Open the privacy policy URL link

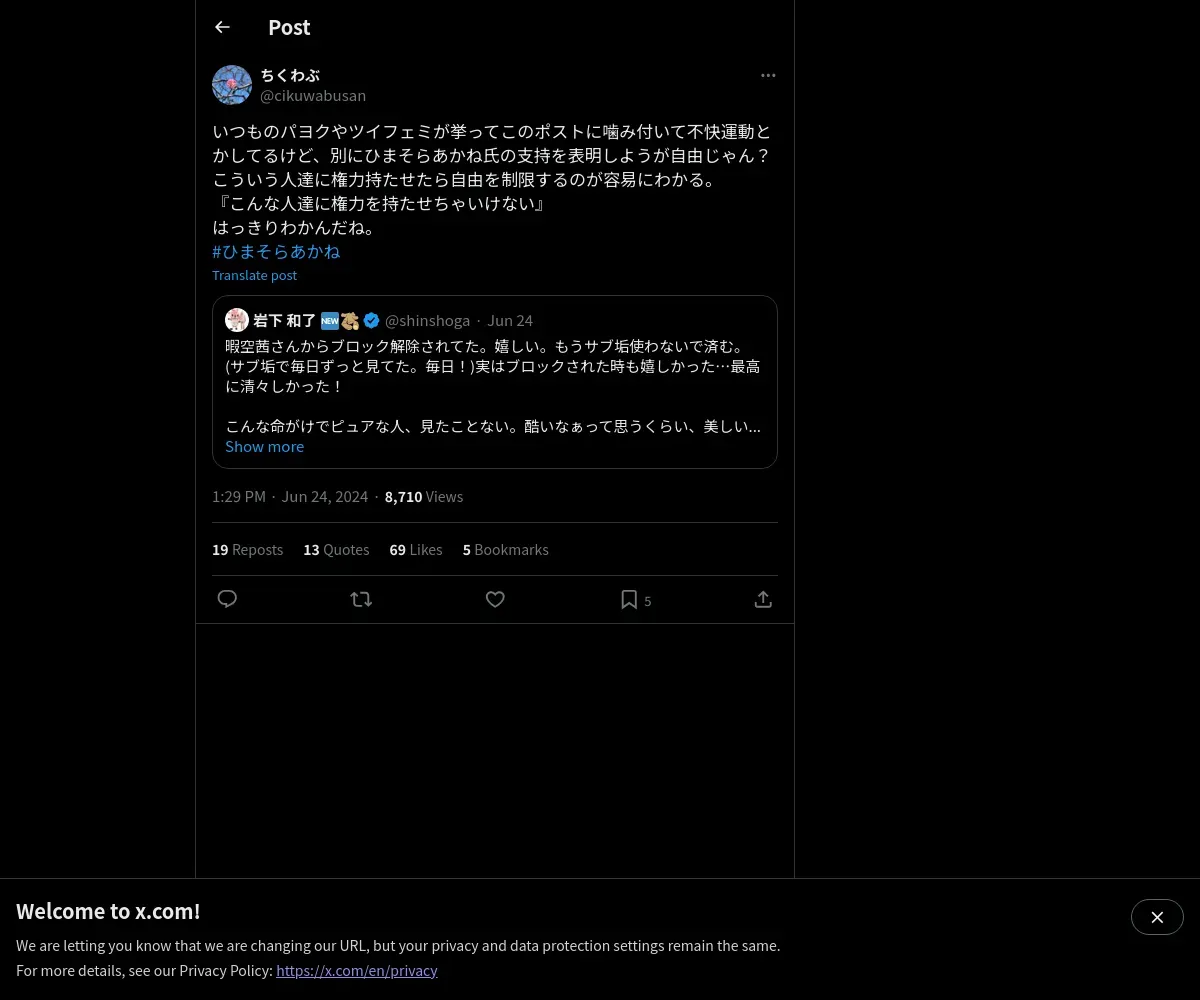(357, 970)
